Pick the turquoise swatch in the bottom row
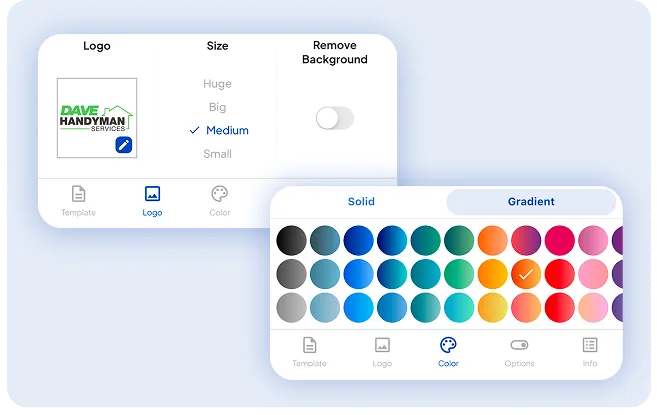The width and height of the screenshot is (657, 415). click(x=459, y=308)
